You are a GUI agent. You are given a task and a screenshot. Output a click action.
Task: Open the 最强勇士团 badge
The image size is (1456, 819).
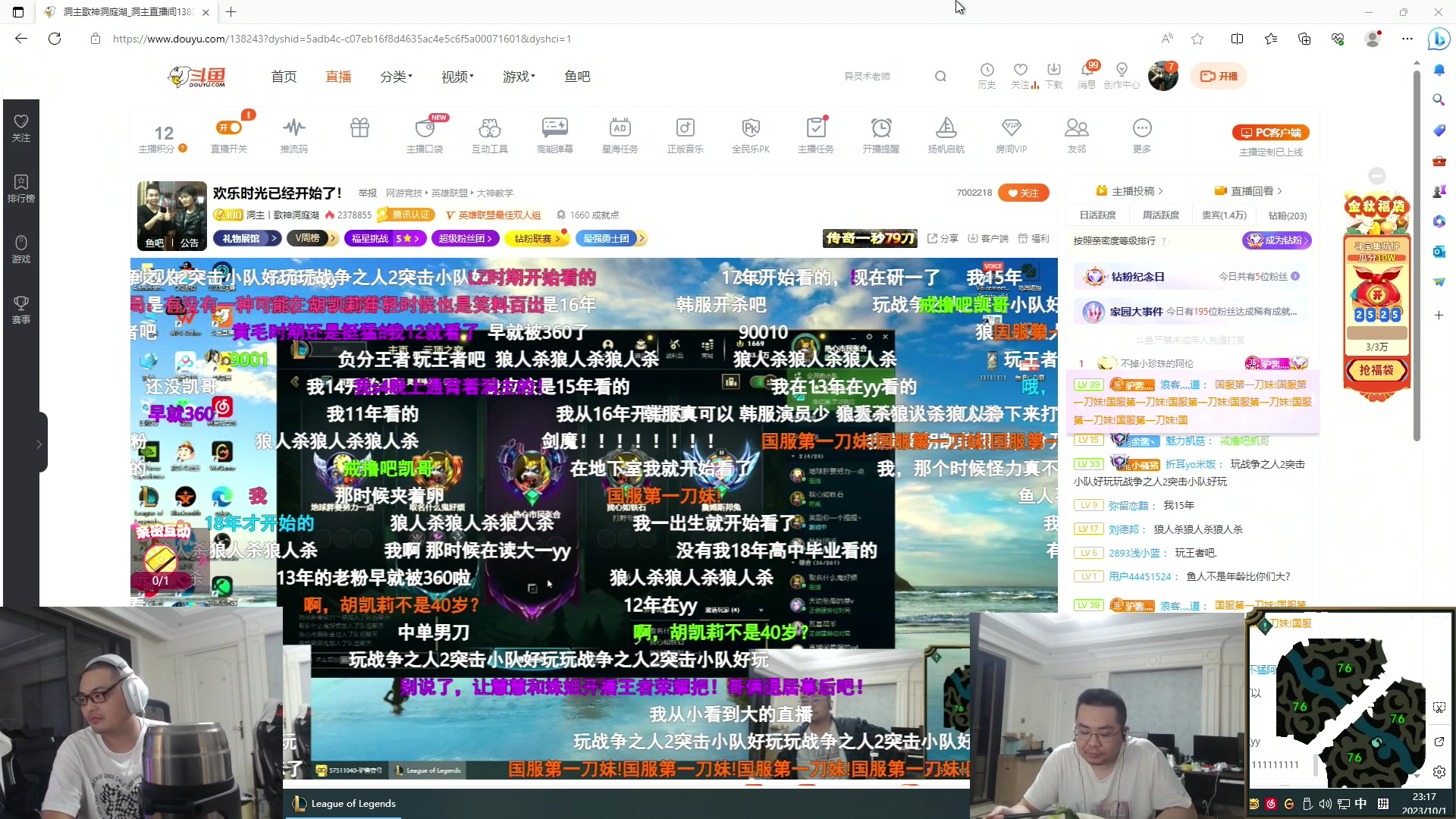click(x=611, y=238)
